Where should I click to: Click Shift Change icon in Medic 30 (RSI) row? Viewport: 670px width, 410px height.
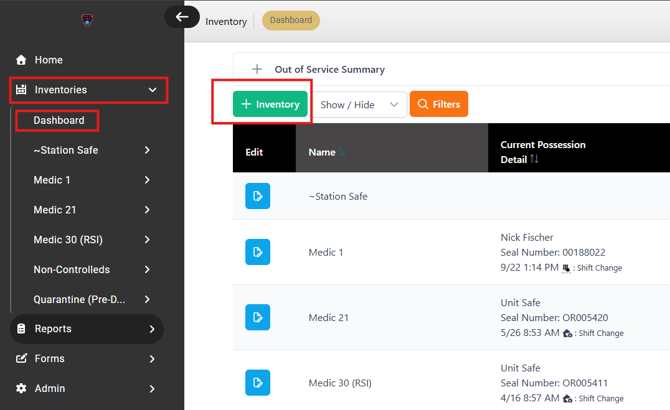pyautogui.click(x=567, y=398)
